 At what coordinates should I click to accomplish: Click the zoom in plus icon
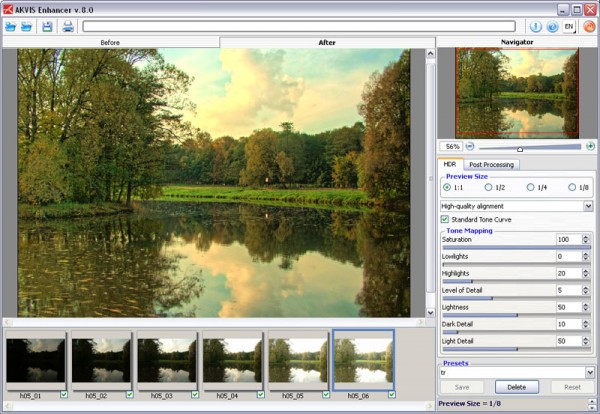(590, 146)
